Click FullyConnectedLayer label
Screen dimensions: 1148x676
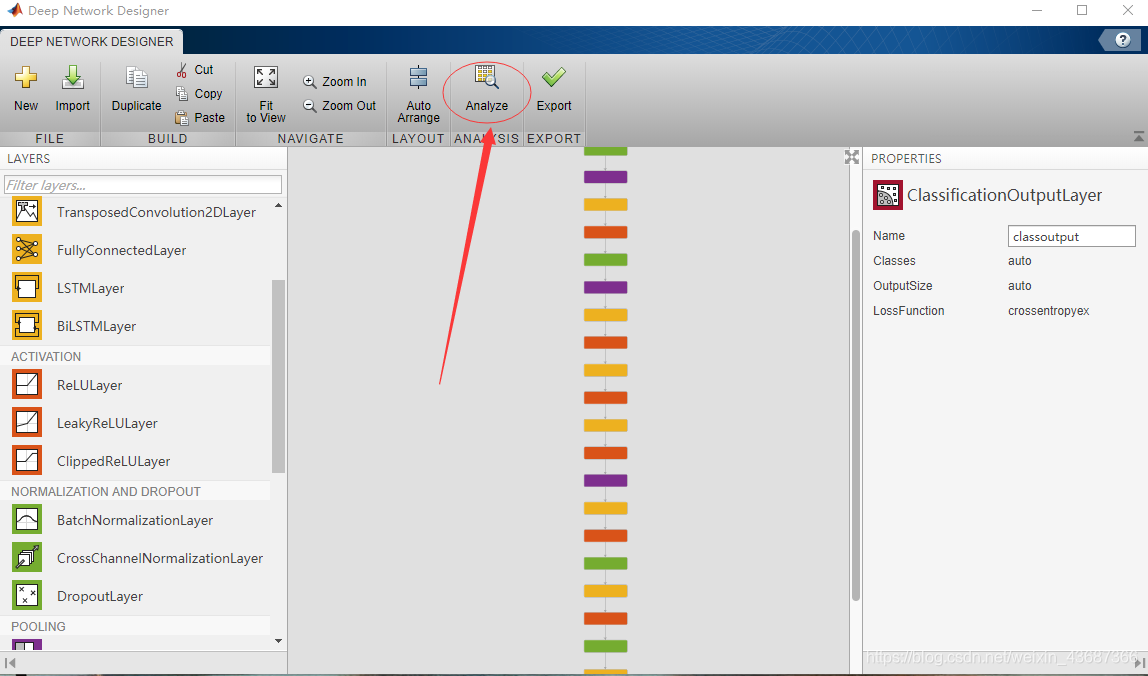pyautogui.click(x=122, y=250)
